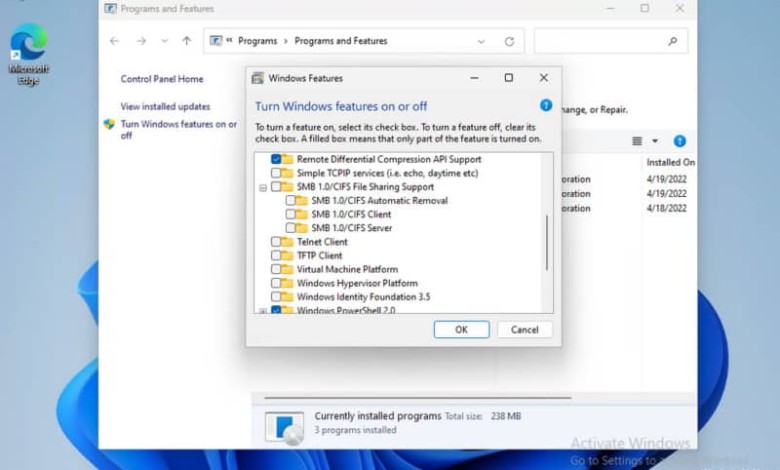The image size is (780, 470).
Task: Open the view options dropdown arrow
Action: (x=655, y=141)
